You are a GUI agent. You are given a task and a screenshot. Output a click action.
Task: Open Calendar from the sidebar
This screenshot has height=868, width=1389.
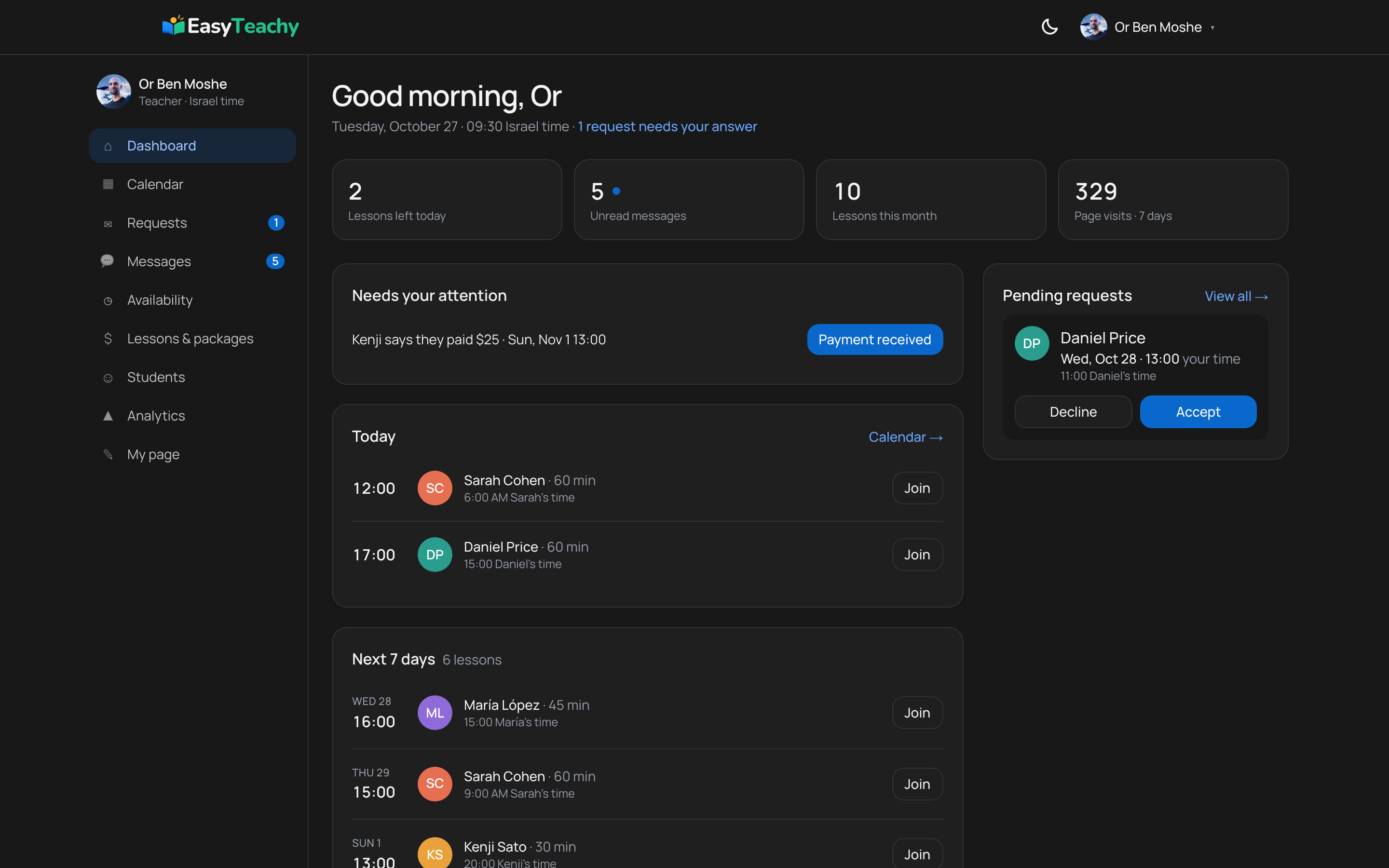point(192,184)
